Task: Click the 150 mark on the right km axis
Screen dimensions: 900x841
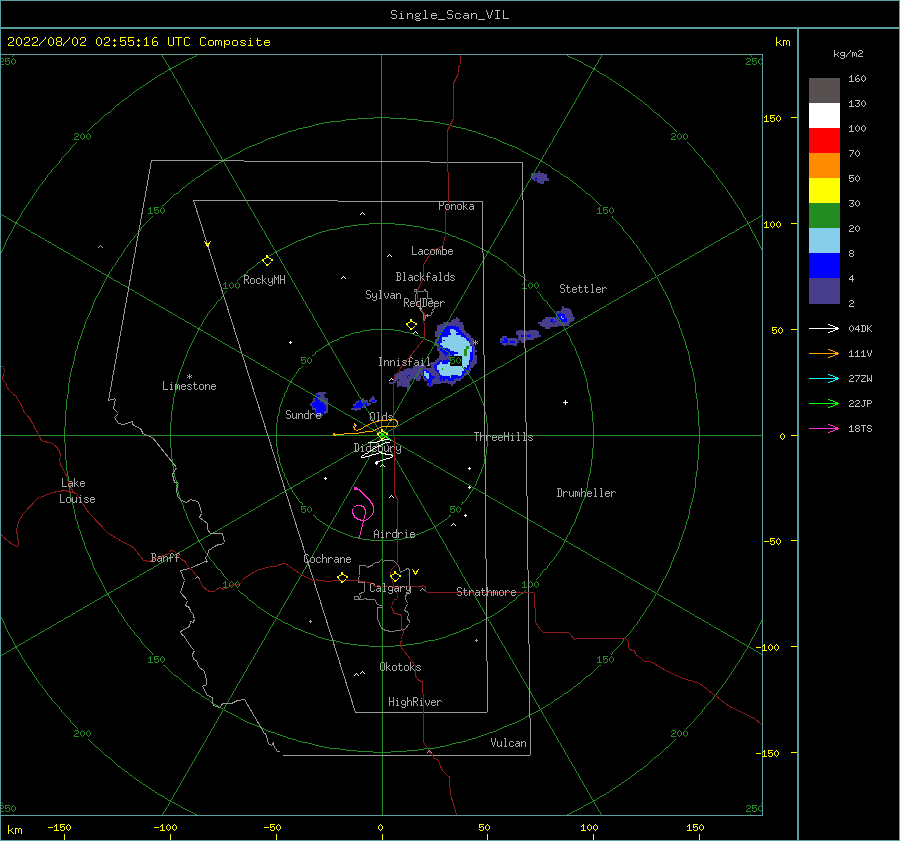Action: [772, 118]
